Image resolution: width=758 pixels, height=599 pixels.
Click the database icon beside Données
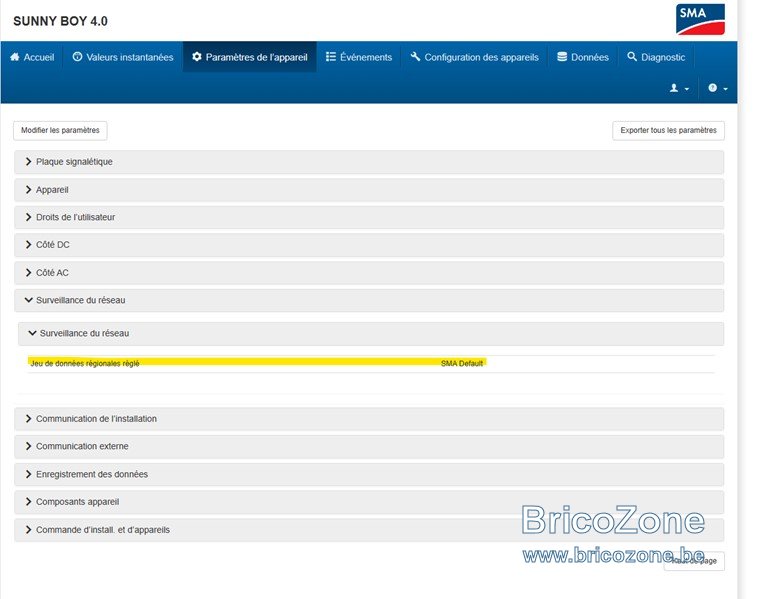(562, 57)
